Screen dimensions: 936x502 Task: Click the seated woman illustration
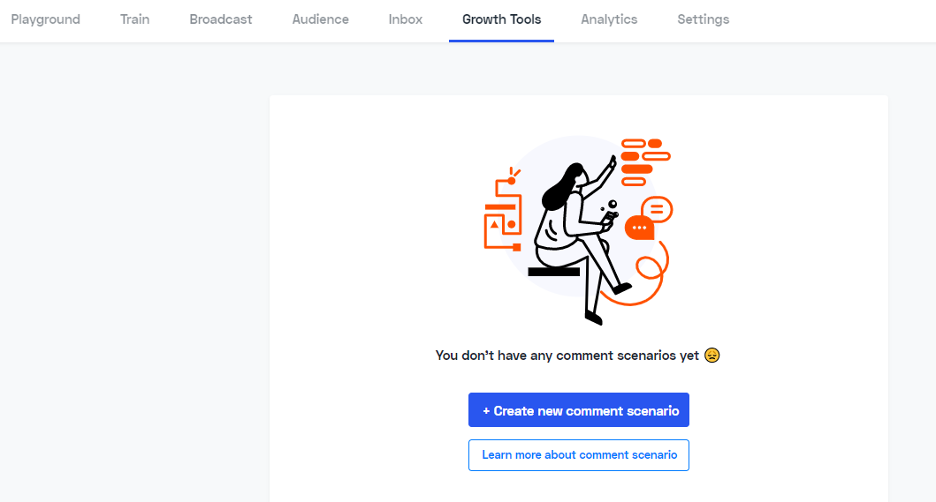[x=582, y=239]
